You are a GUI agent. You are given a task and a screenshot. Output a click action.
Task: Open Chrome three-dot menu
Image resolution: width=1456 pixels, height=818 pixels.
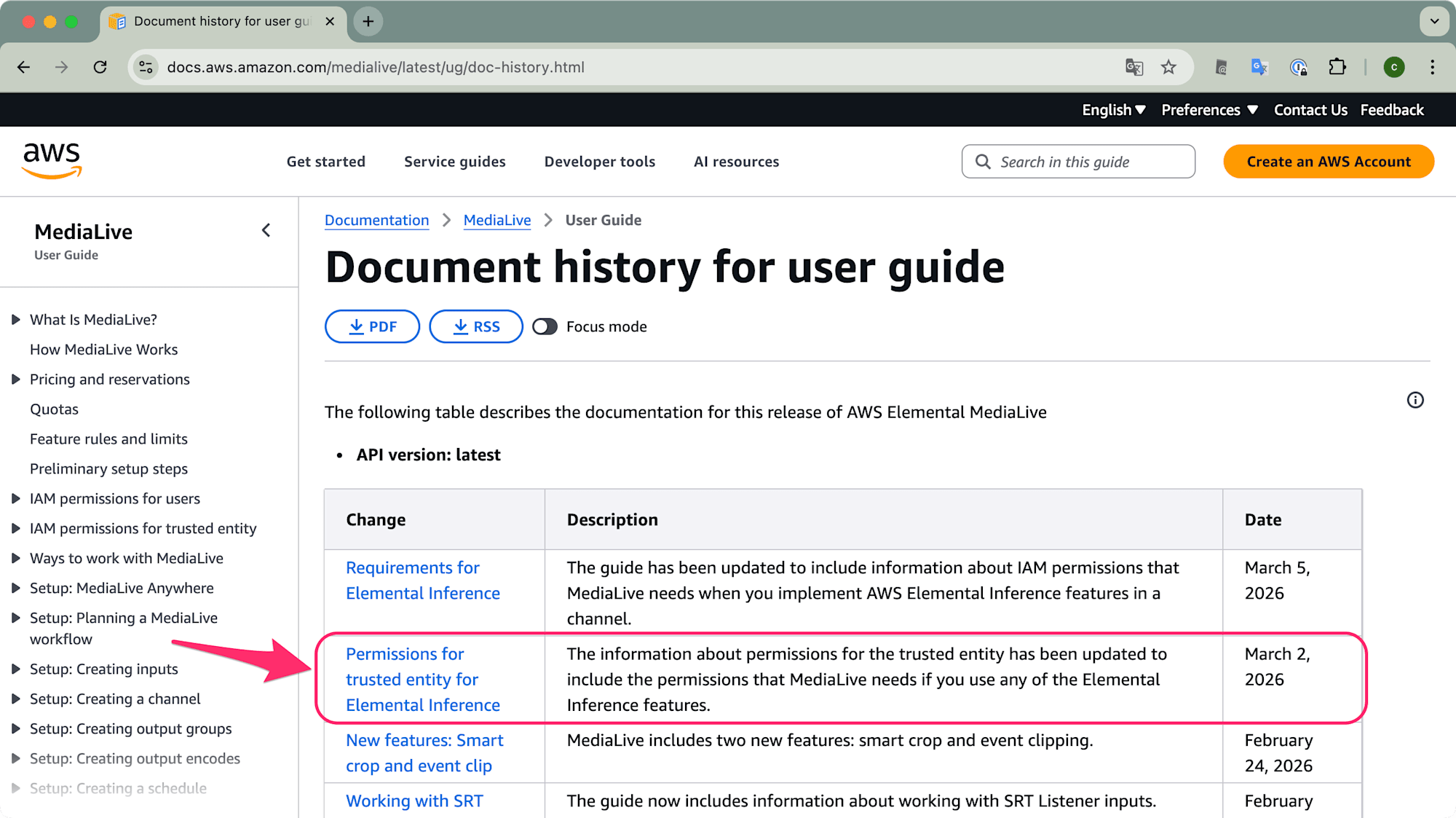[1432, 67]
